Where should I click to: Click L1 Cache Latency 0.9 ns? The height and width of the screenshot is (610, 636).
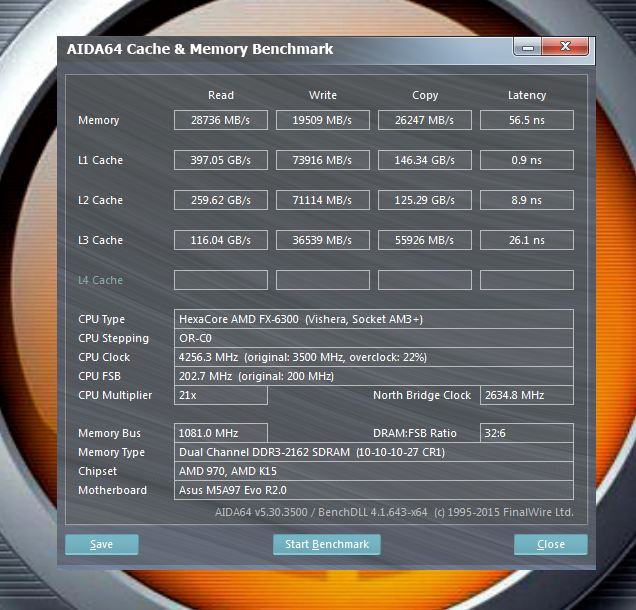(526, 160)
